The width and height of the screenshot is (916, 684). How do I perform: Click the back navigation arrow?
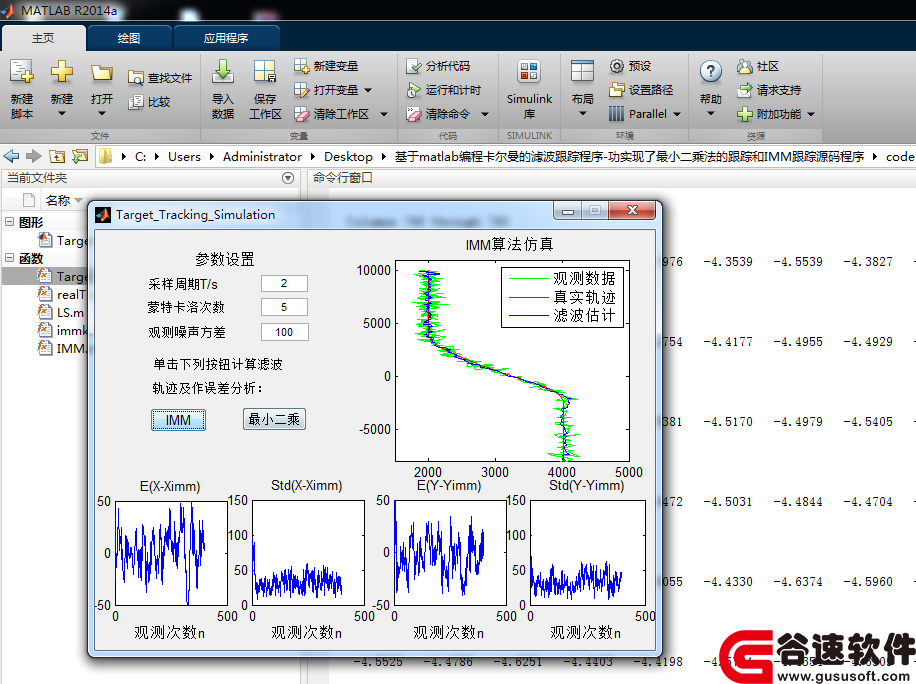click(11, 157)
